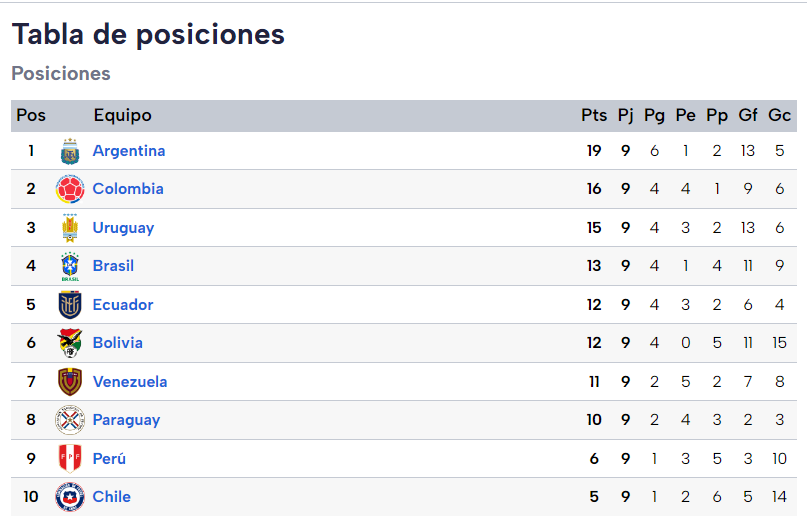This screenshot has height=523, width=807.
Task: Go to the Venezuela team page link
Action: [x=130, y=382]
